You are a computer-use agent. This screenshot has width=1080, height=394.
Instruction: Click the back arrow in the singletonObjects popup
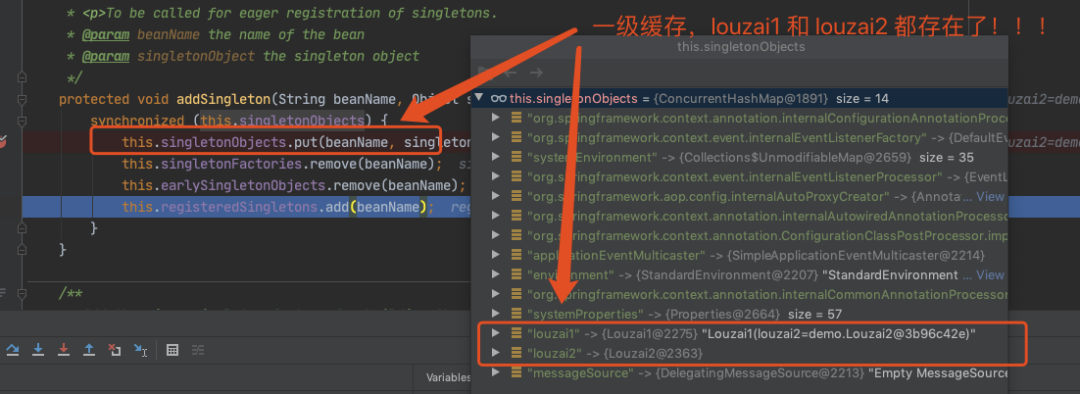(510, 72)
